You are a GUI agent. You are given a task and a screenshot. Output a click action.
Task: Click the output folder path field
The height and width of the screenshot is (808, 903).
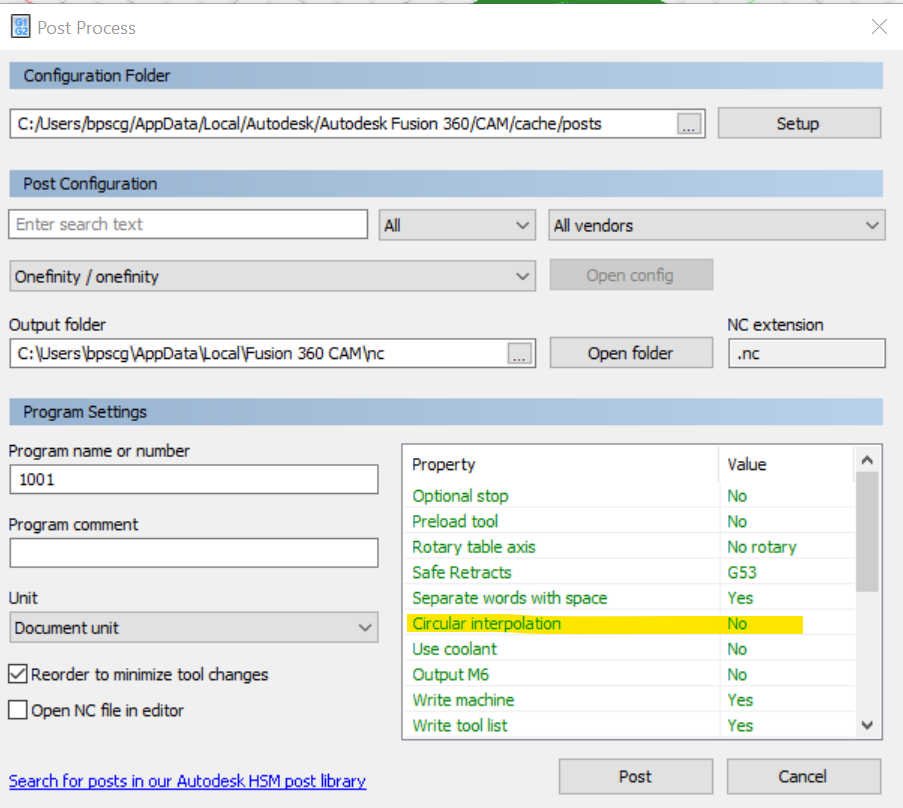tap(259, 353)
